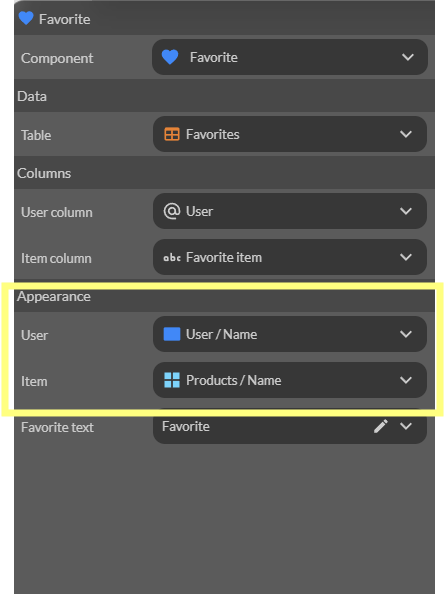Click the @ icon in the User column field
The width and height of the screenshot is (444, 594).
click(x=172, y=211)
